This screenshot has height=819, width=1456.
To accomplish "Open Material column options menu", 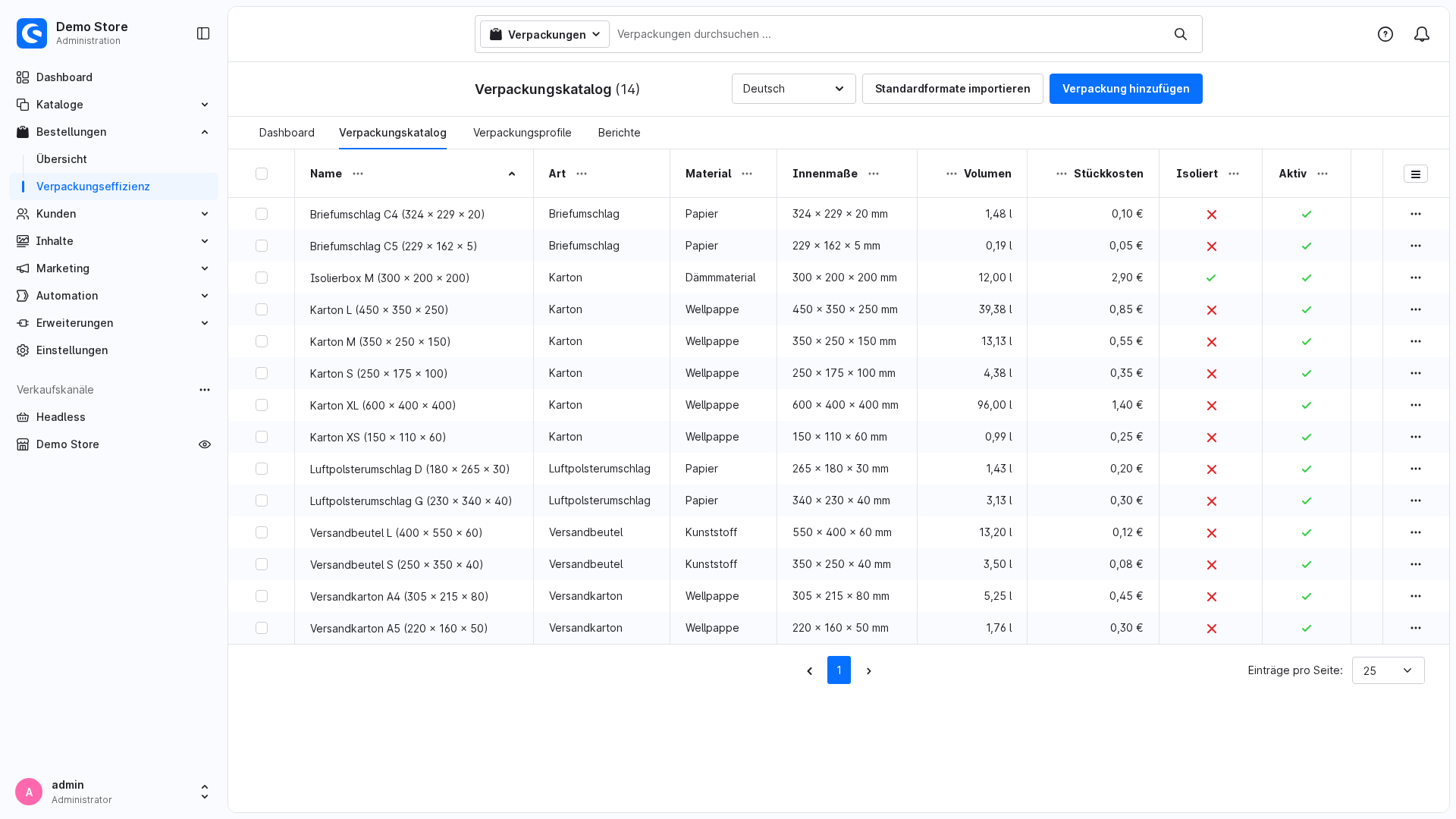I will tap(747, 174).
